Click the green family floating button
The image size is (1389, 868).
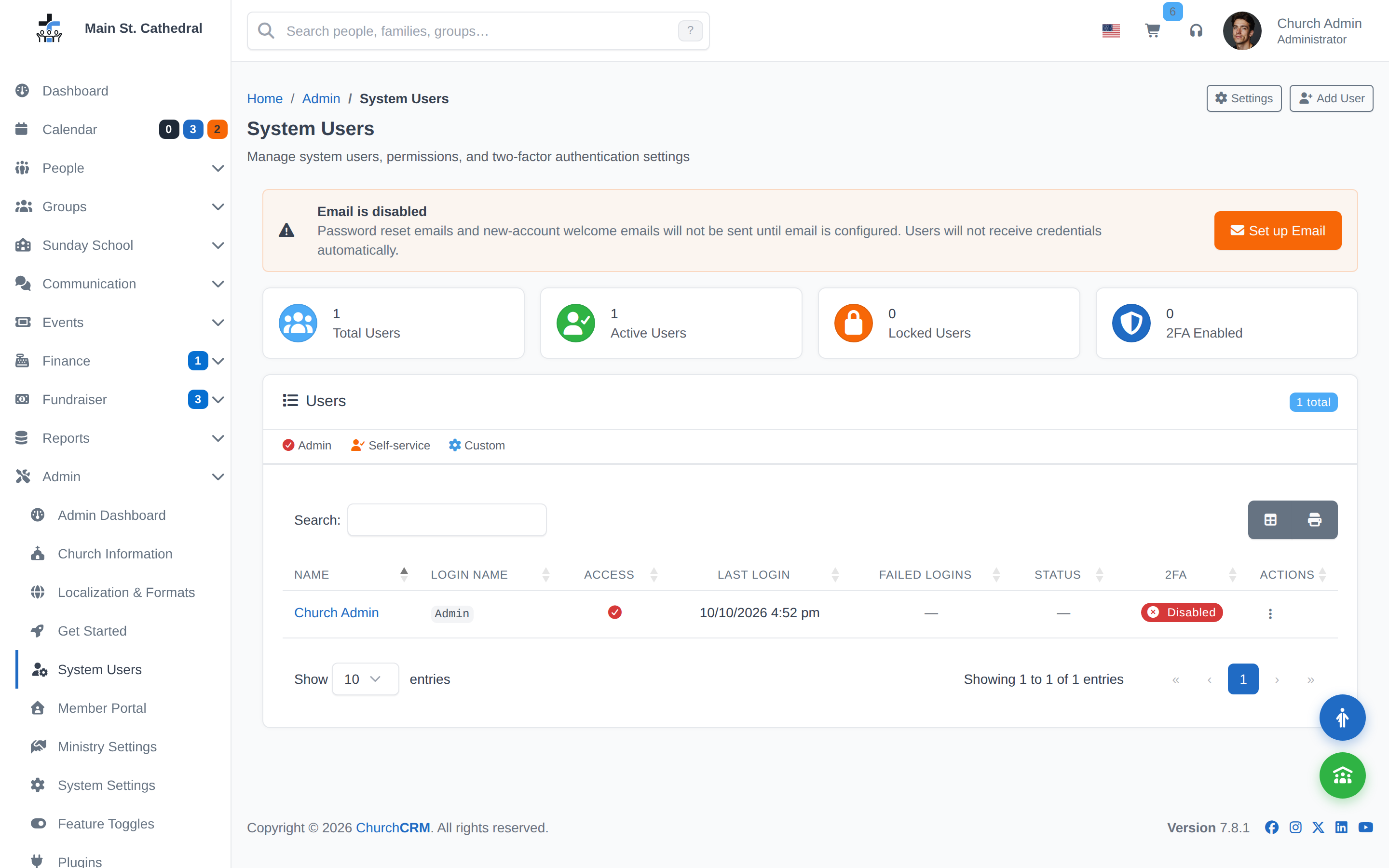[x=1342, y=775]
